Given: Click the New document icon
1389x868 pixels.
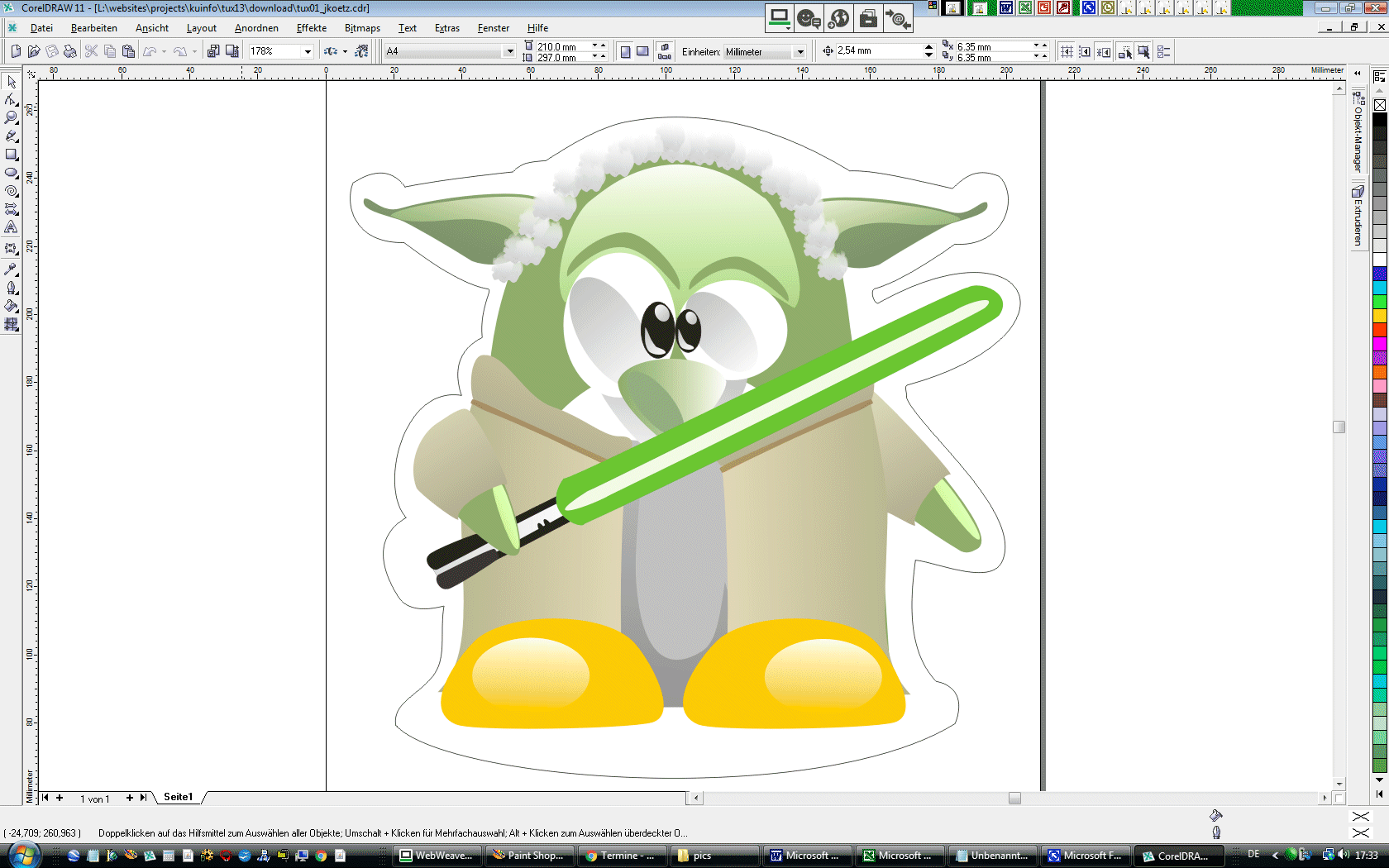Looking at the screenshot, I should coord(16,51).
